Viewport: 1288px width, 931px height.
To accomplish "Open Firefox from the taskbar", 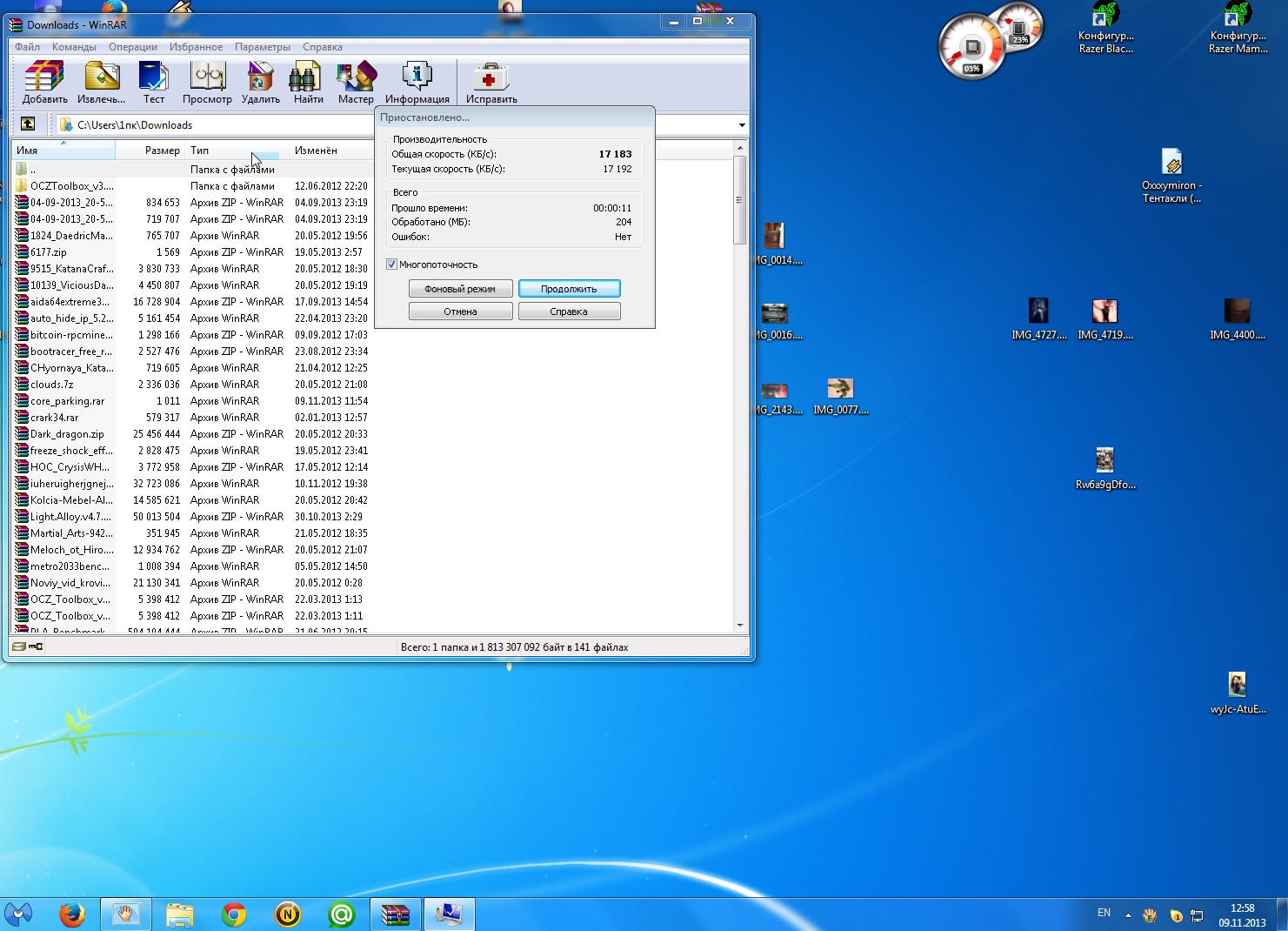I will point(72,914).
